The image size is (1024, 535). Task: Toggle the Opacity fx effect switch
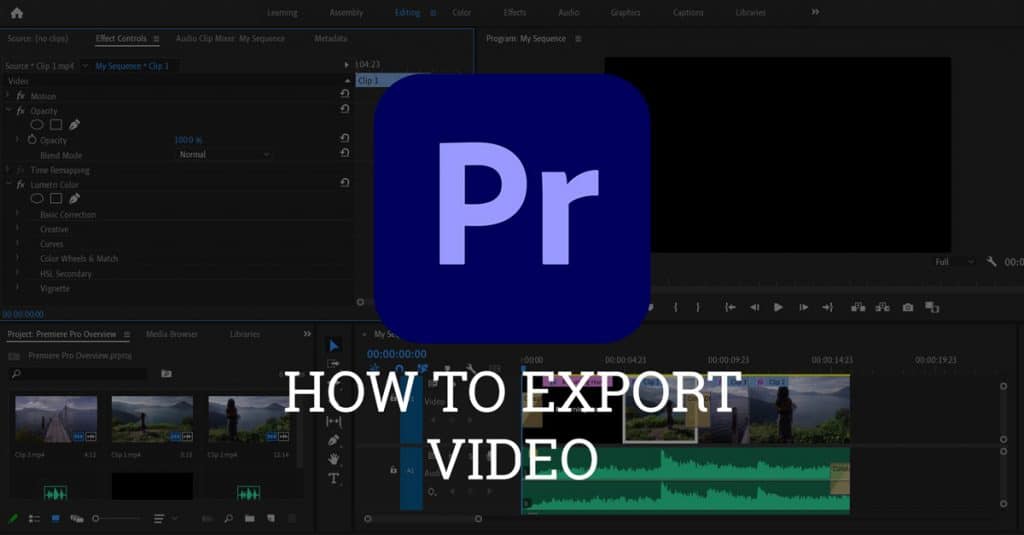click(x=21, y=111)
